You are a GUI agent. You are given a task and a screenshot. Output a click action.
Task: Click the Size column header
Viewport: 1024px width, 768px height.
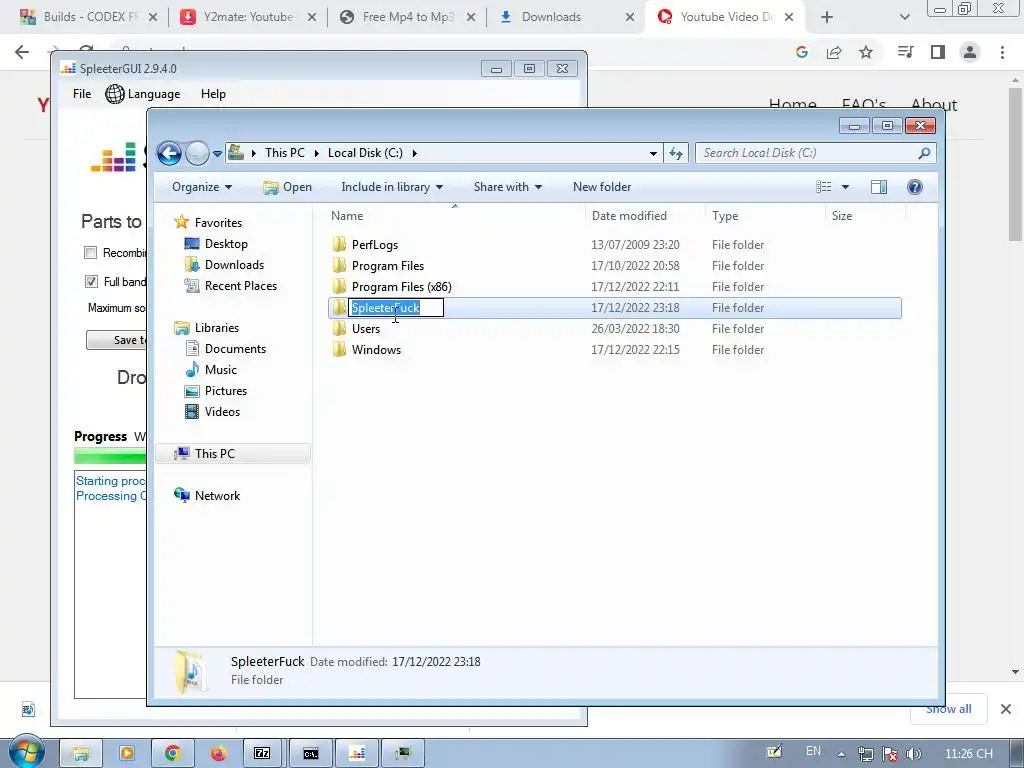(x=842, y=216)
